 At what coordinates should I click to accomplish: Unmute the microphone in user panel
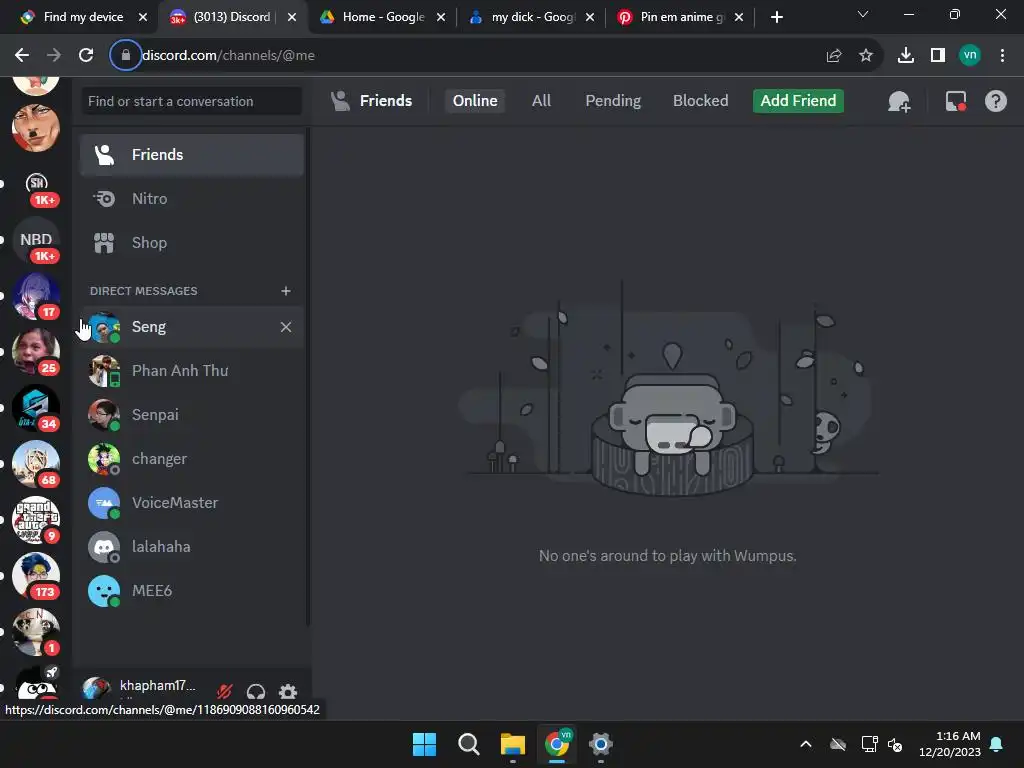tap(225, 692)
